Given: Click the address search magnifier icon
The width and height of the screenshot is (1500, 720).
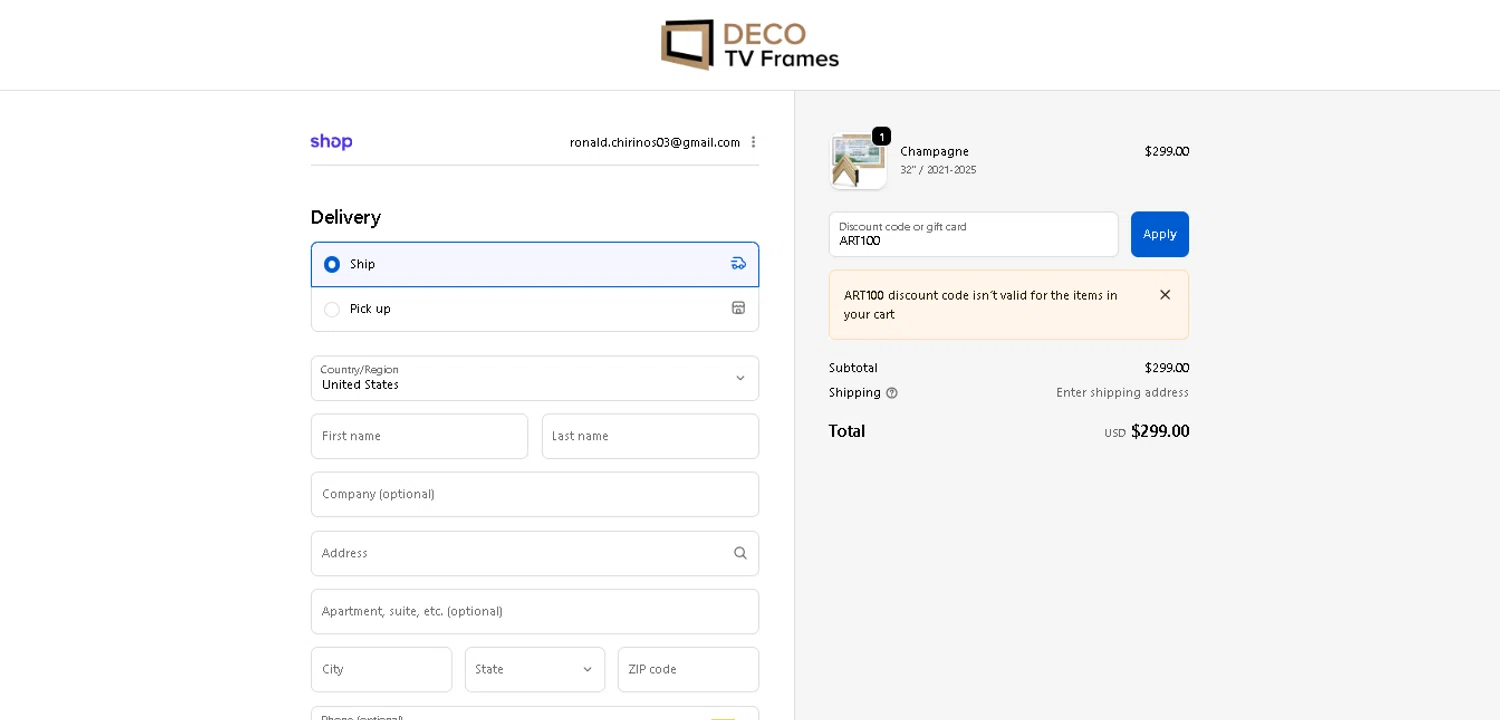Looking at the screenshot, I should click(740, 553).
